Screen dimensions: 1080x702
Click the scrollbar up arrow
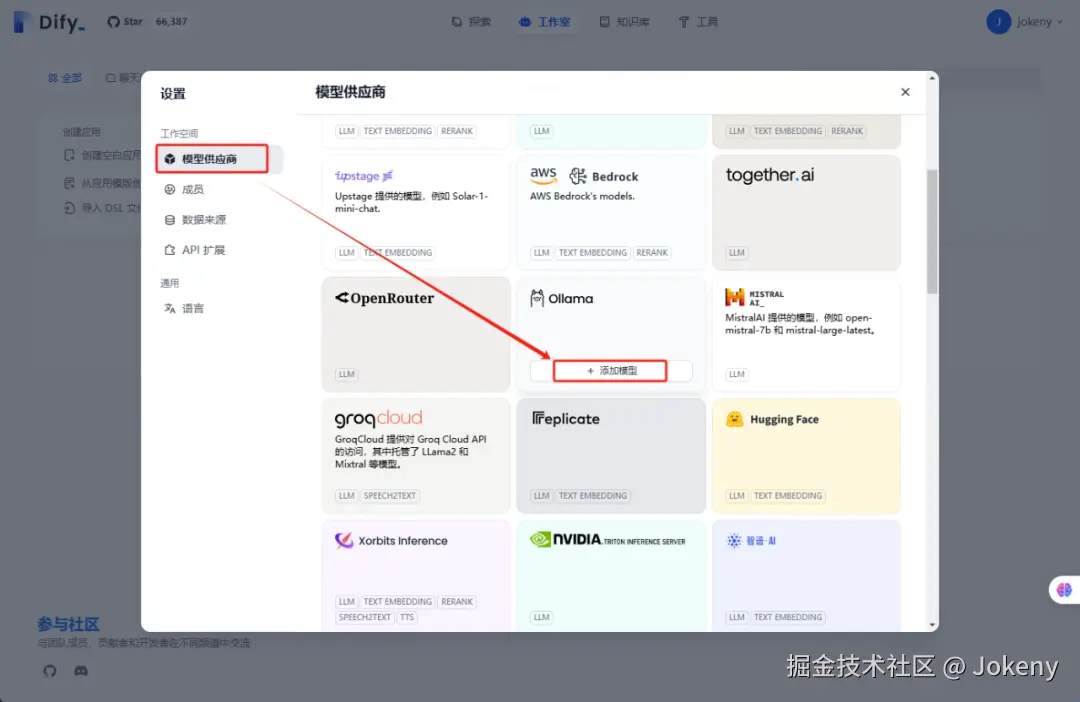tap(932, 78)
